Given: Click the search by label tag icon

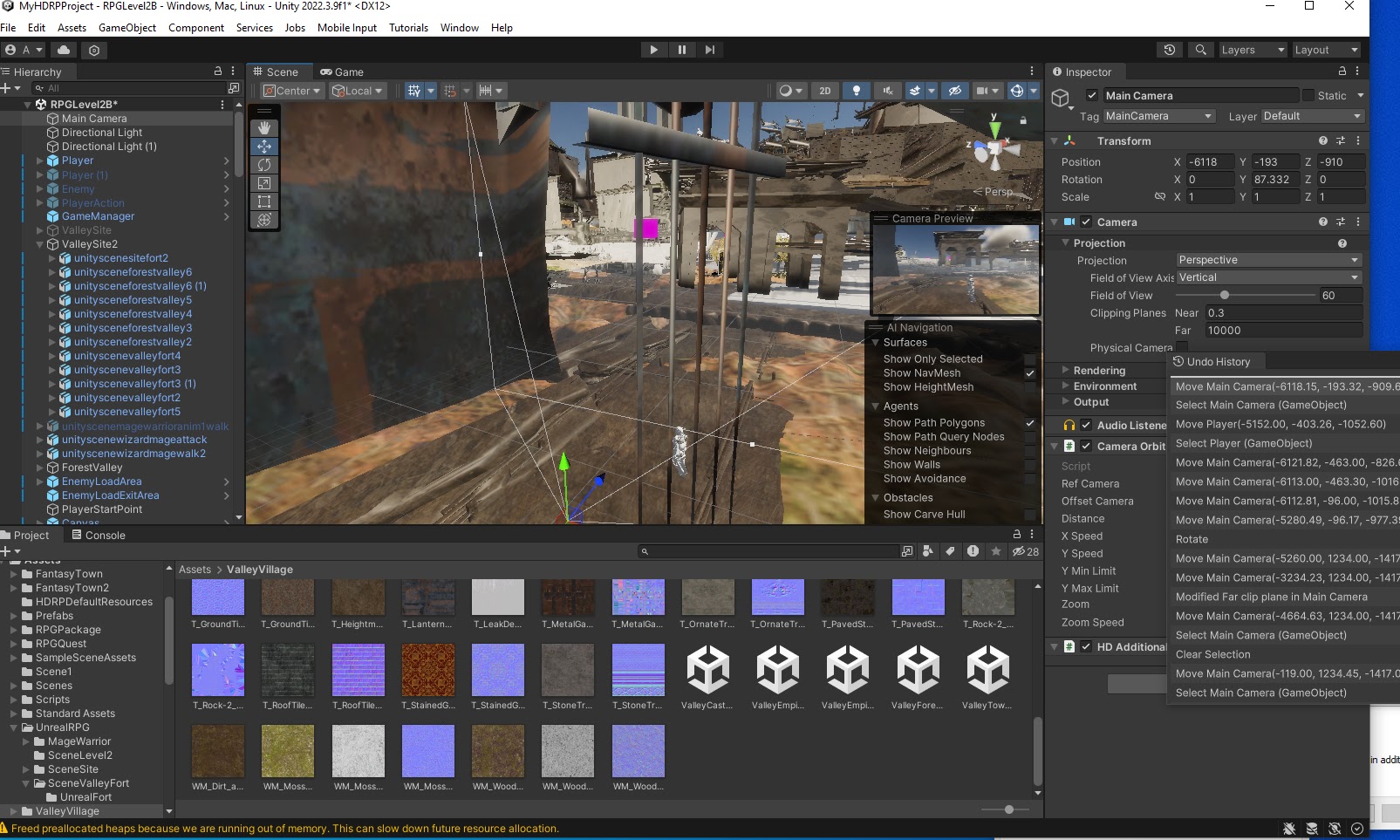Looking at the screenshot, I should click(x=950, y=551).
